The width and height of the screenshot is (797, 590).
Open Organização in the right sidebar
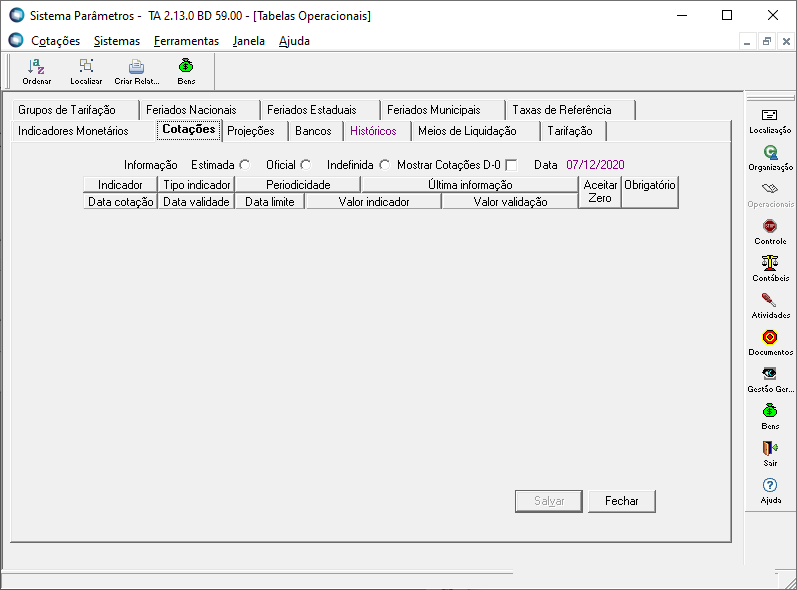click(x=770, y=158)
